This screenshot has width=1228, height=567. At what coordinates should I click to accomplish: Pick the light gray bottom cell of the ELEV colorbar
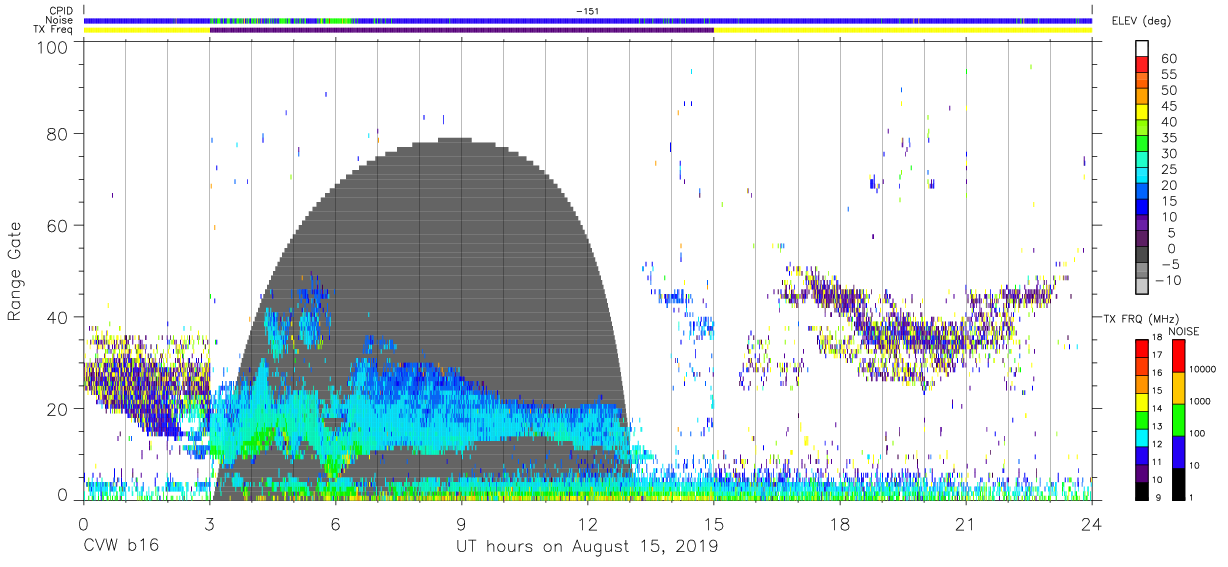[x=1141, y=284]
